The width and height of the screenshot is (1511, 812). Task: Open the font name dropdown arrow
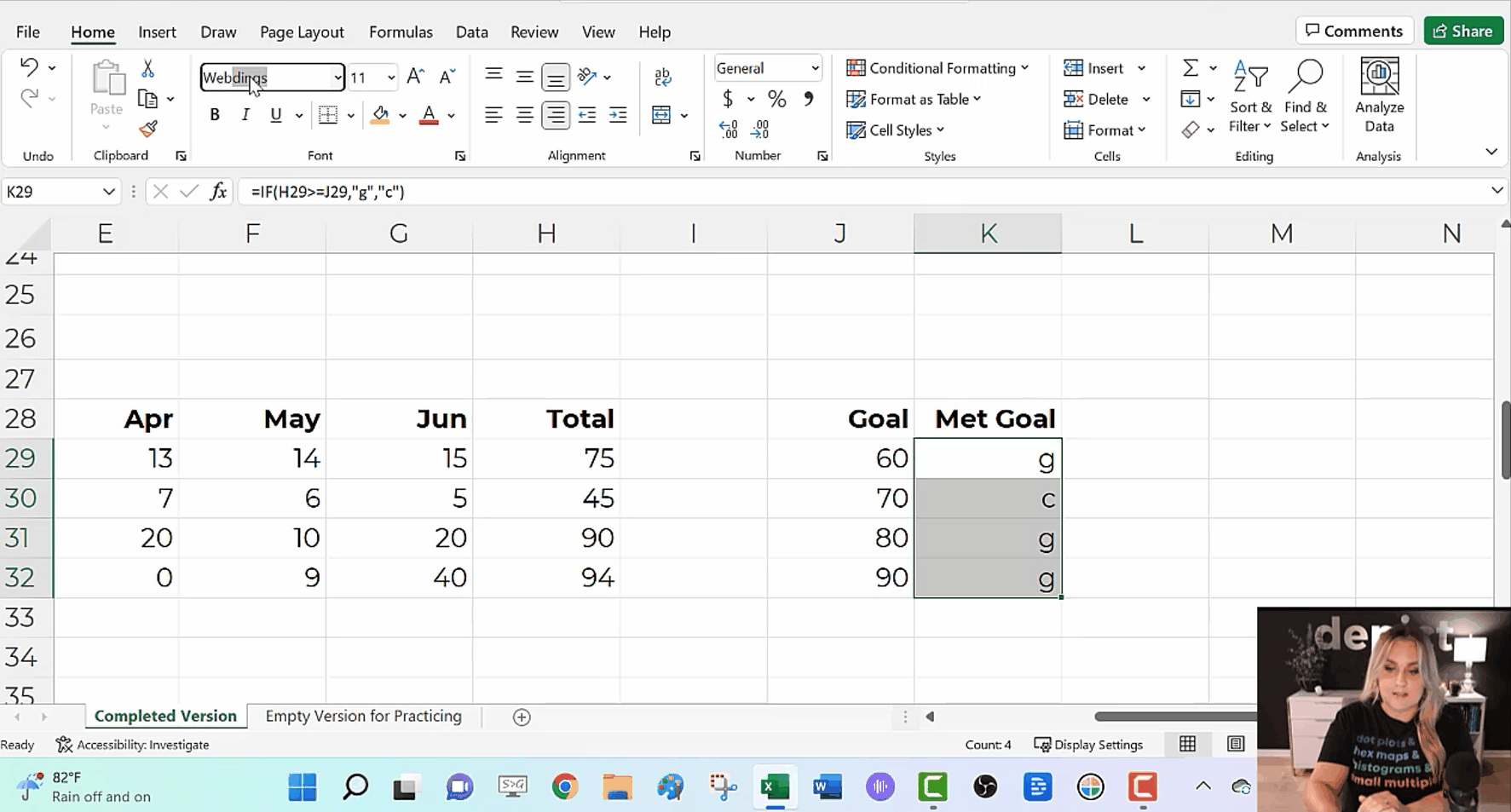pyautogui.click(x=337, y=78)
